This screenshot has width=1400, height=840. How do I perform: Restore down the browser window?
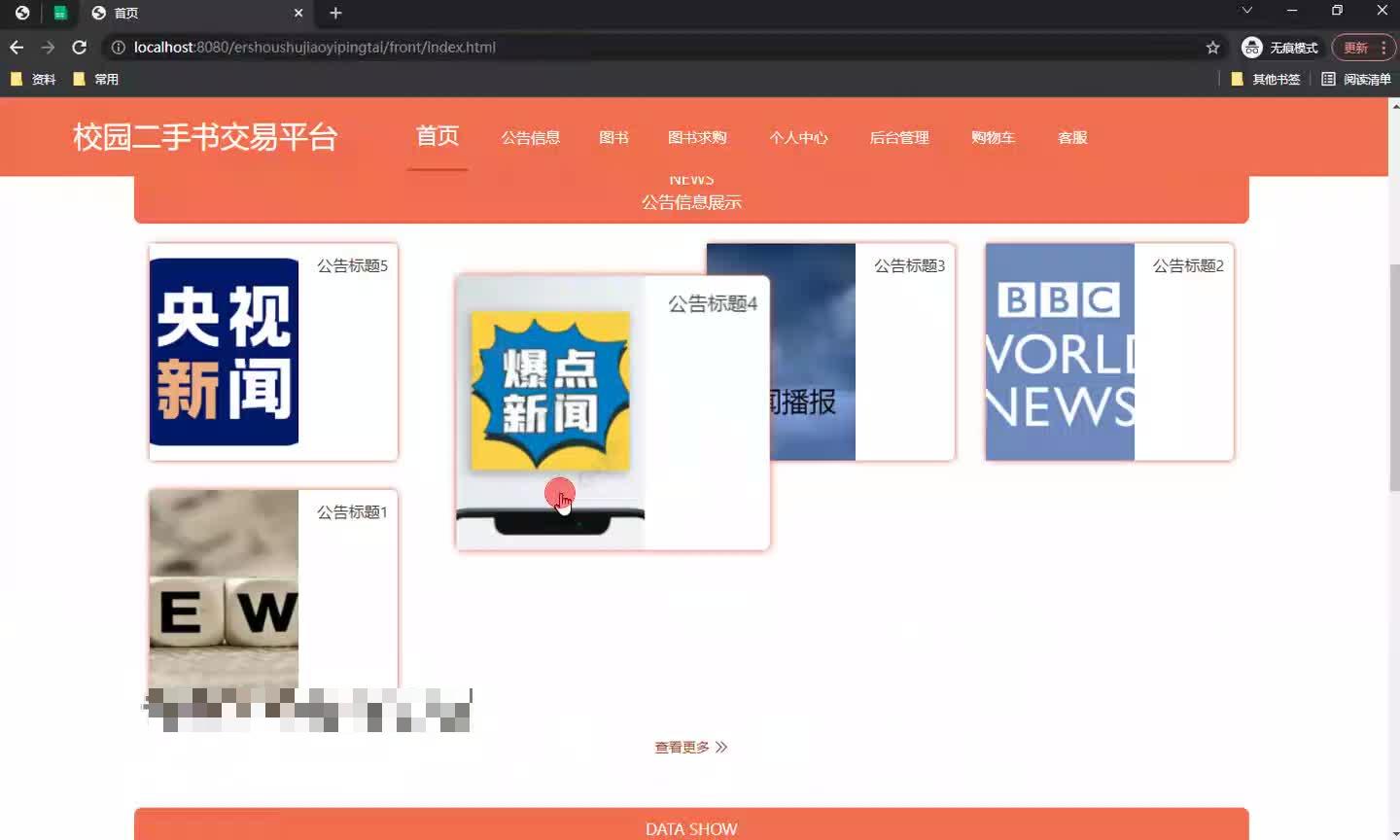coord(1337,11)
